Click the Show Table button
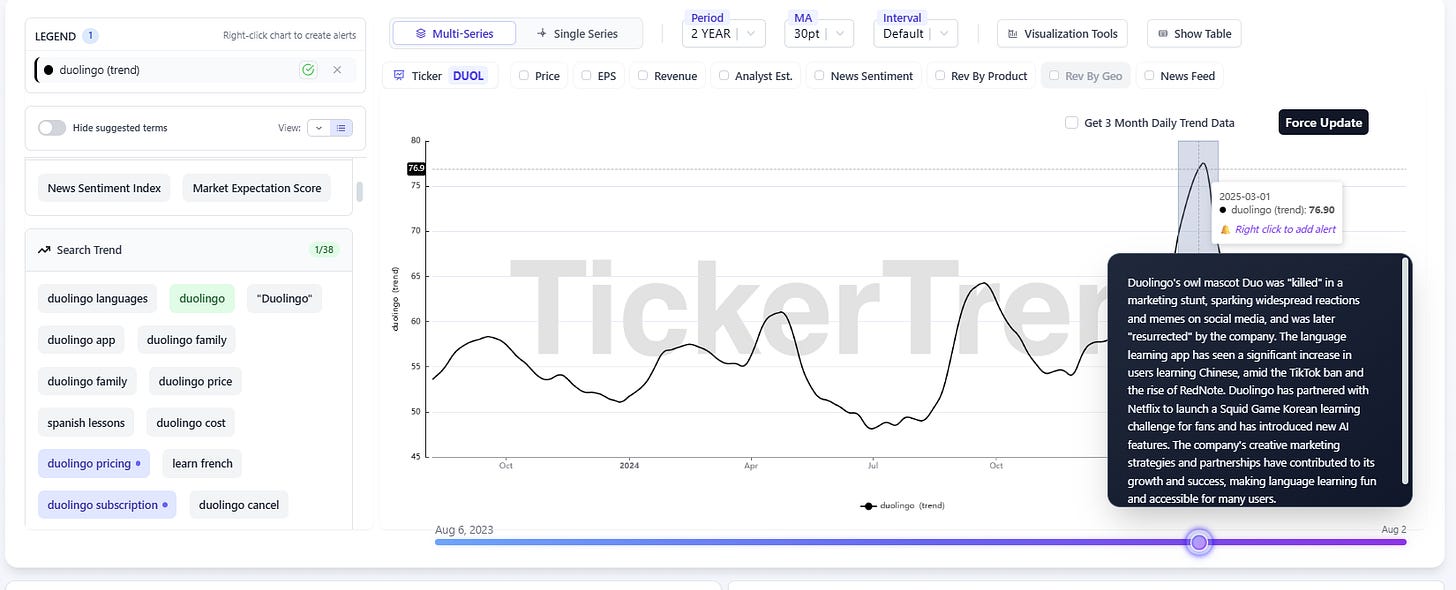The width and height of the screenshot is (1456, 590). pyautogui.click(x=1194, y=33)
